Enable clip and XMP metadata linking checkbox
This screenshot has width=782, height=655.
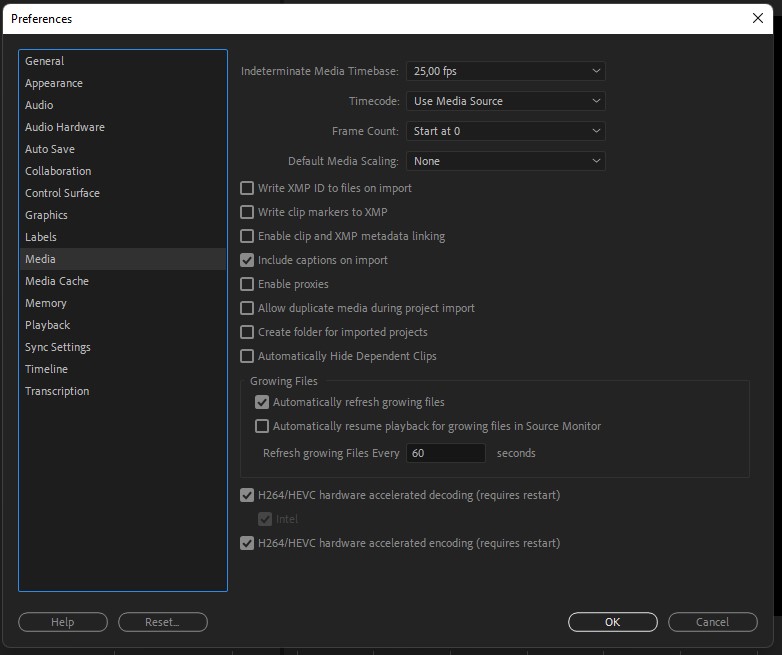pos(247,235)
